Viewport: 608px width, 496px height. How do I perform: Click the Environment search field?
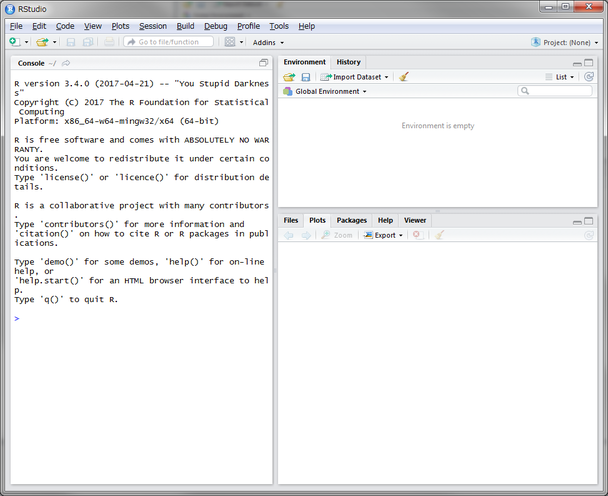pos(555,91)
